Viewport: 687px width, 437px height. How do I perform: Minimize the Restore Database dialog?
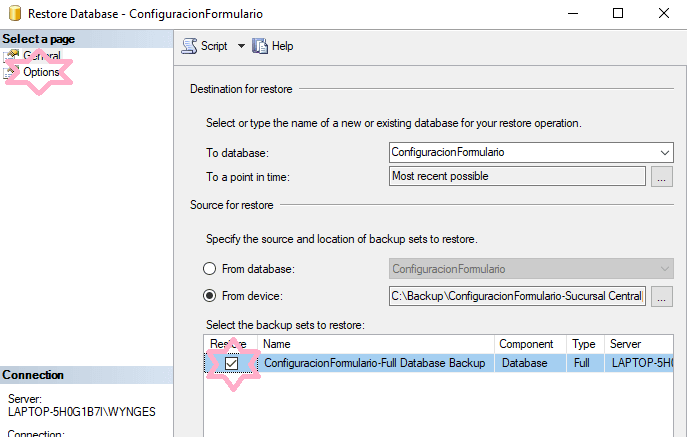(x=572, y=13)
